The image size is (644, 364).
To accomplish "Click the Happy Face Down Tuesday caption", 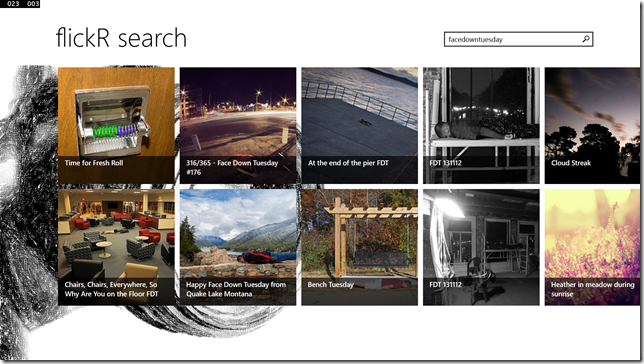I will 236,289.
